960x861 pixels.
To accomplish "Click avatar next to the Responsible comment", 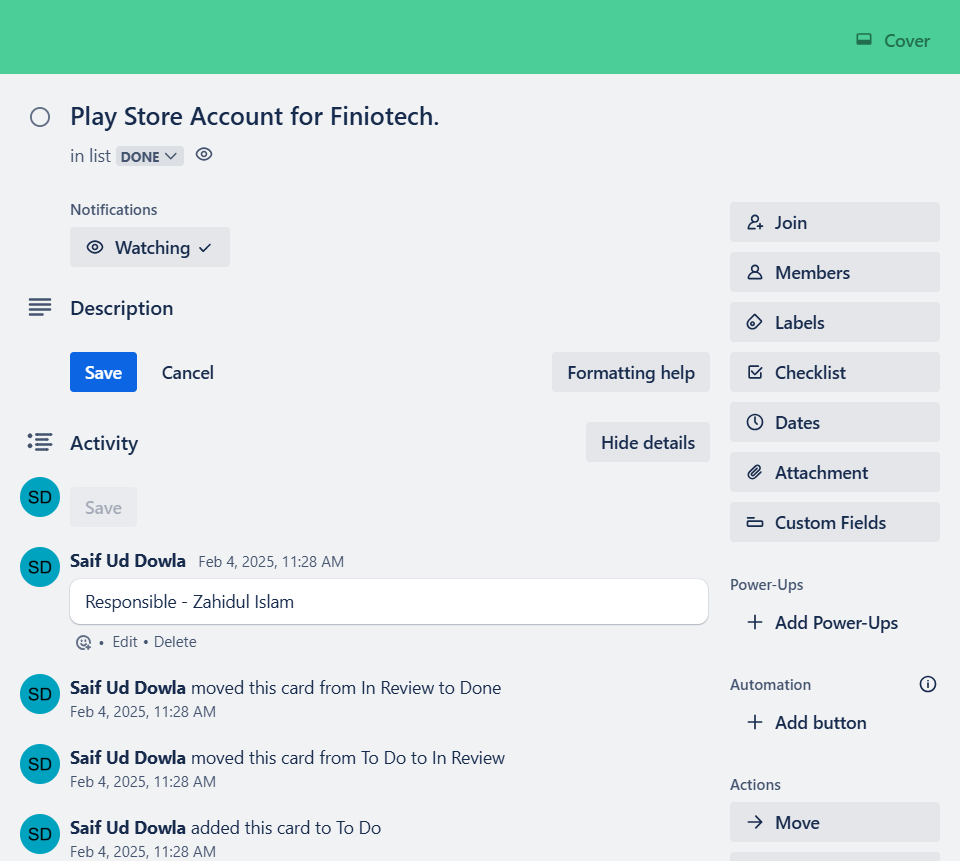I will point(40,567).
